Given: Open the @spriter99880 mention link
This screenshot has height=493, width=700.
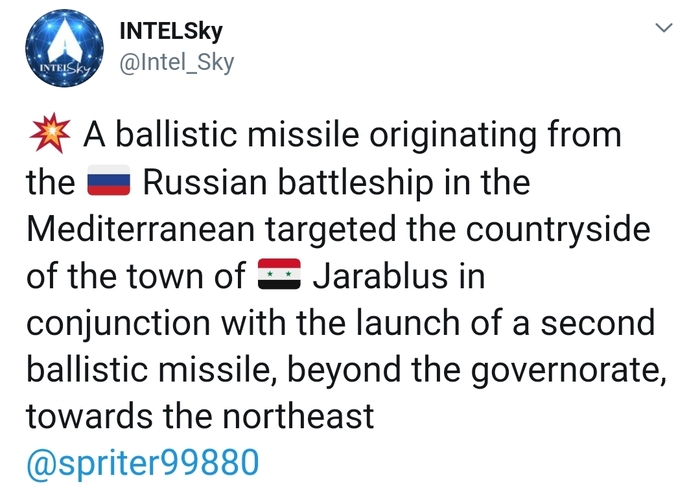Looking at the screenshot, I should tap(143, 462).
